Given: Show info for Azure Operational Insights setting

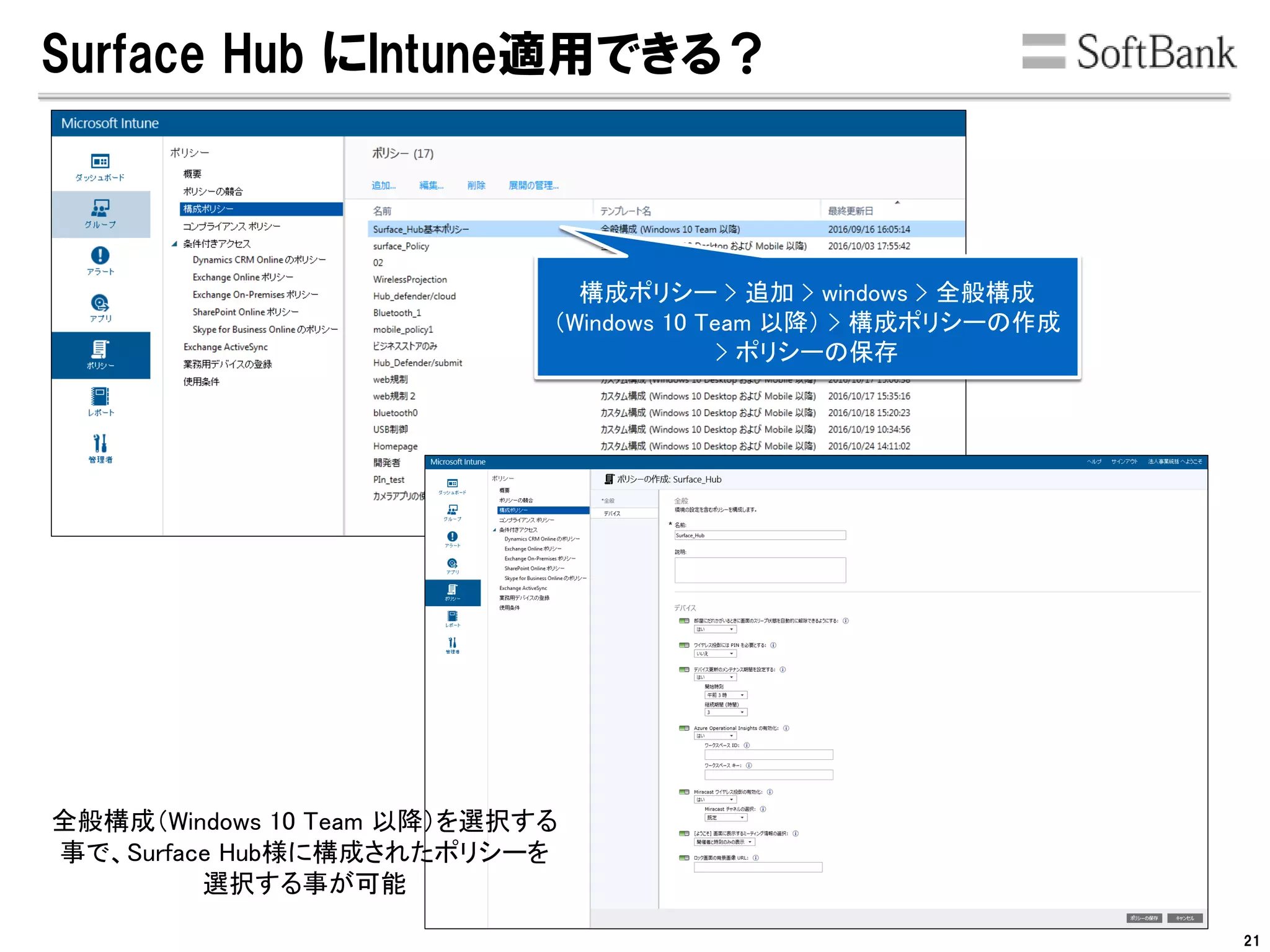Looking at the screenshot, I should tap(786, 728).
